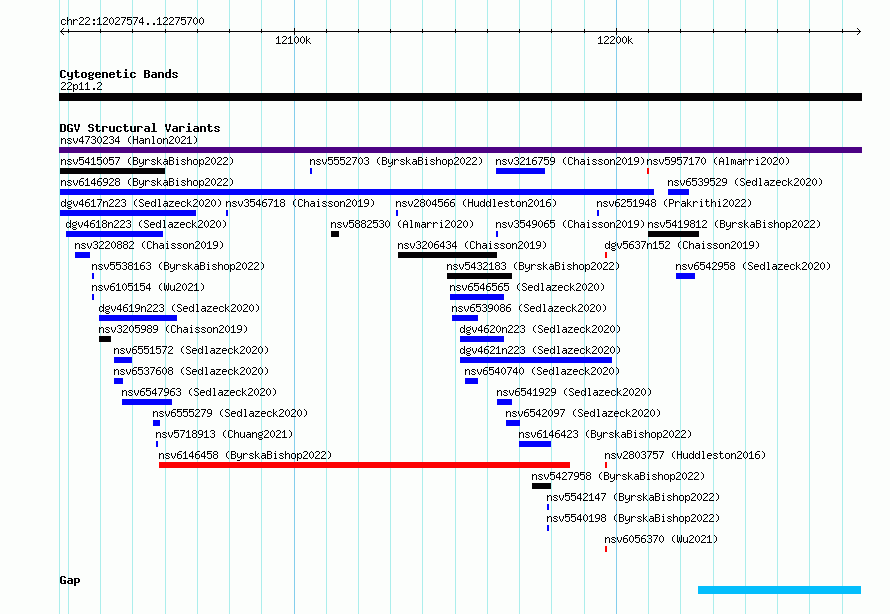Click nsv5538163 (ByrskaBishop2022) label
This screenshot has width=890, height=614.
(178, 266)
